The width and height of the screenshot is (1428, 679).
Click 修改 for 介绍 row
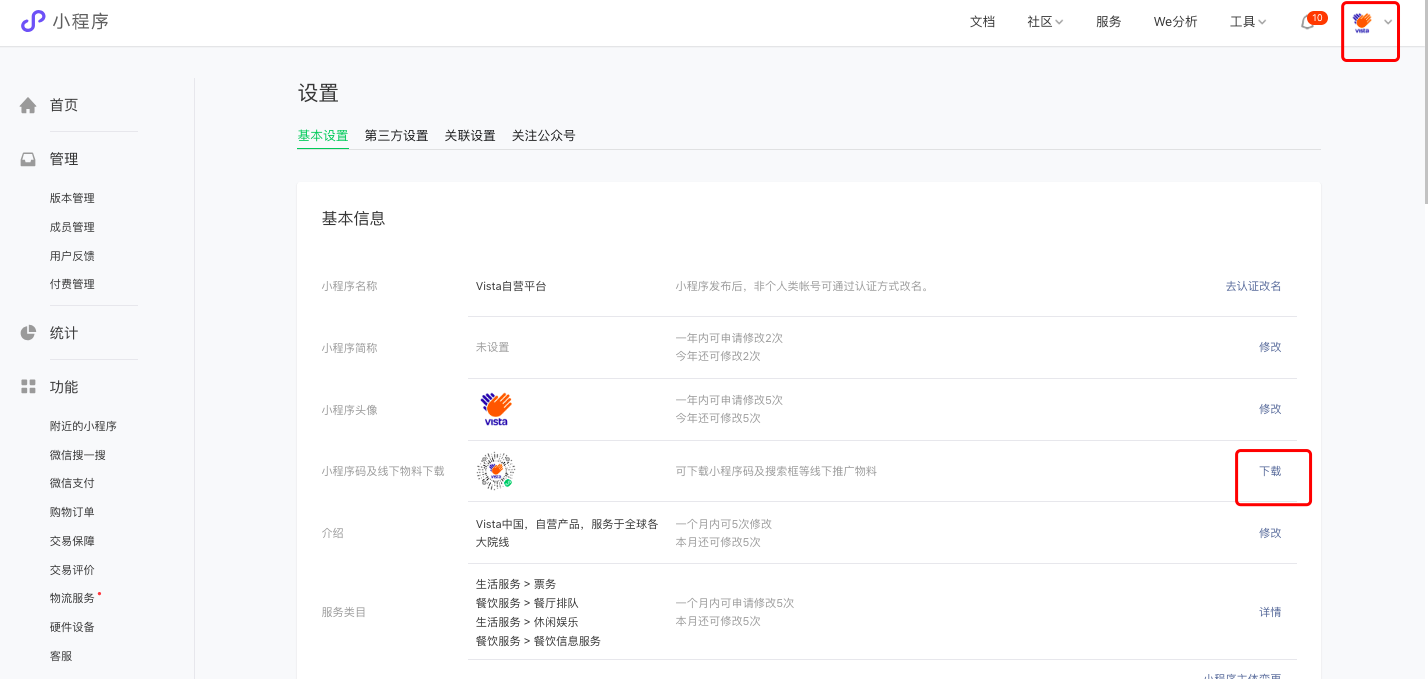click(x=1270, y=533)
